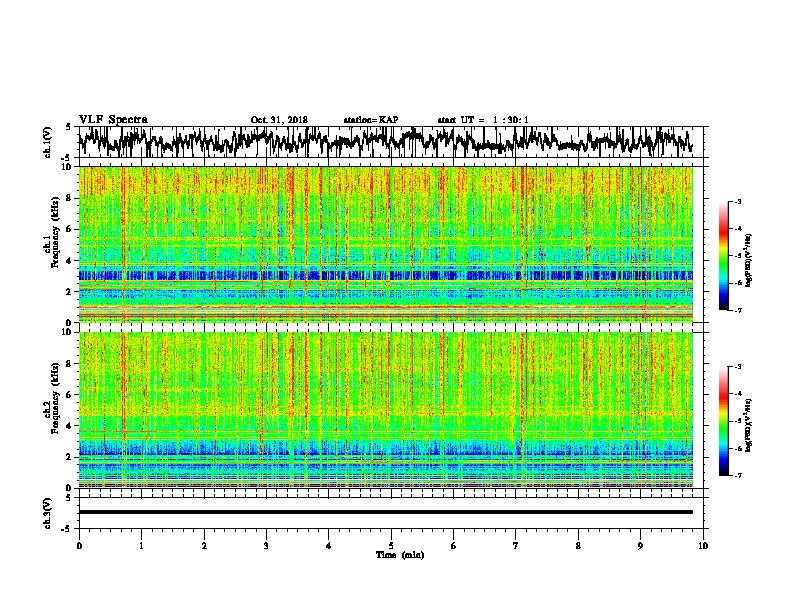
Task: Click the "-7" tick on ch.1 colorbar
Action: pos(737,310)
